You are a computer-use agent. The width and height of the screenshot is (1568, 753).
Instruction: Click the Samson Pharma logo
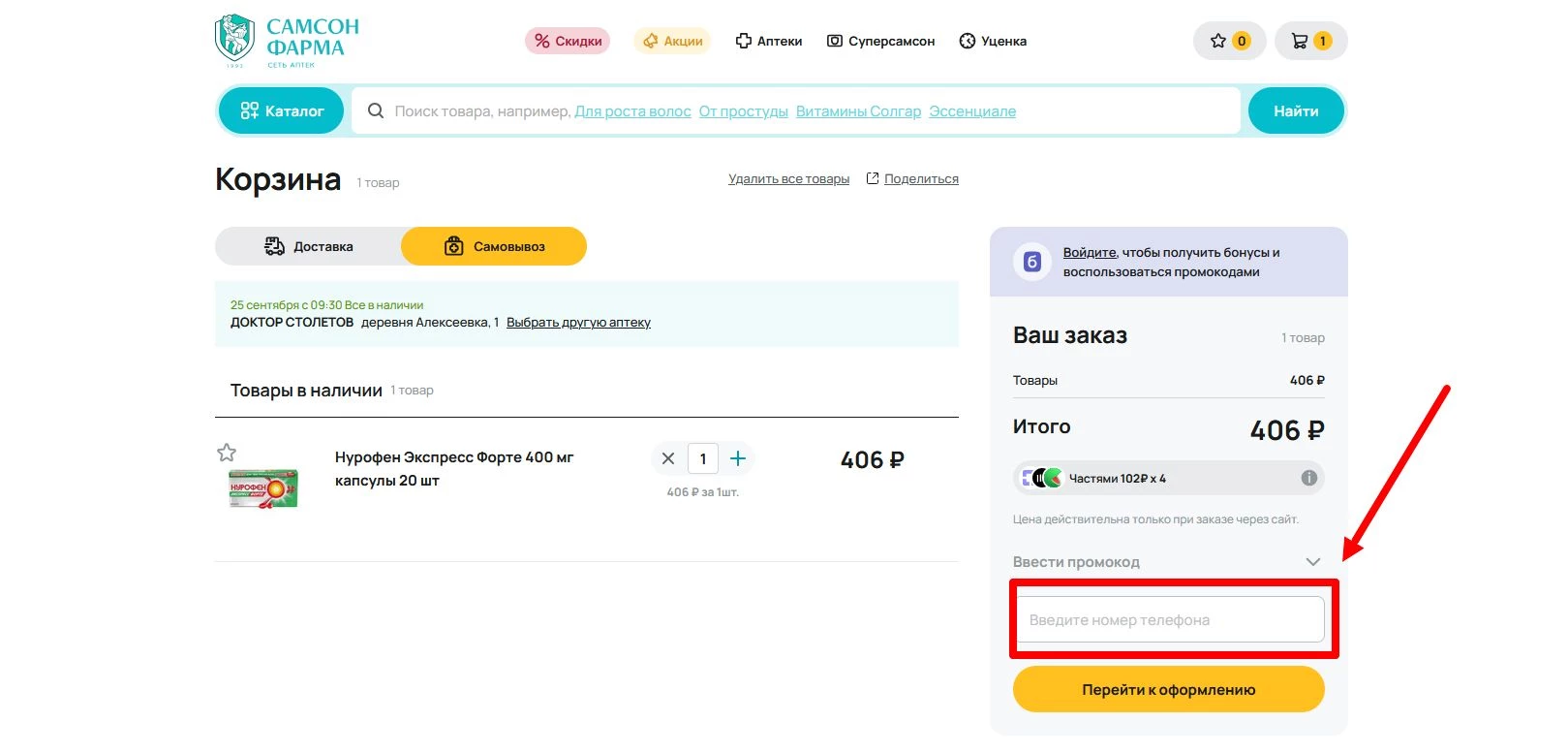287,41
